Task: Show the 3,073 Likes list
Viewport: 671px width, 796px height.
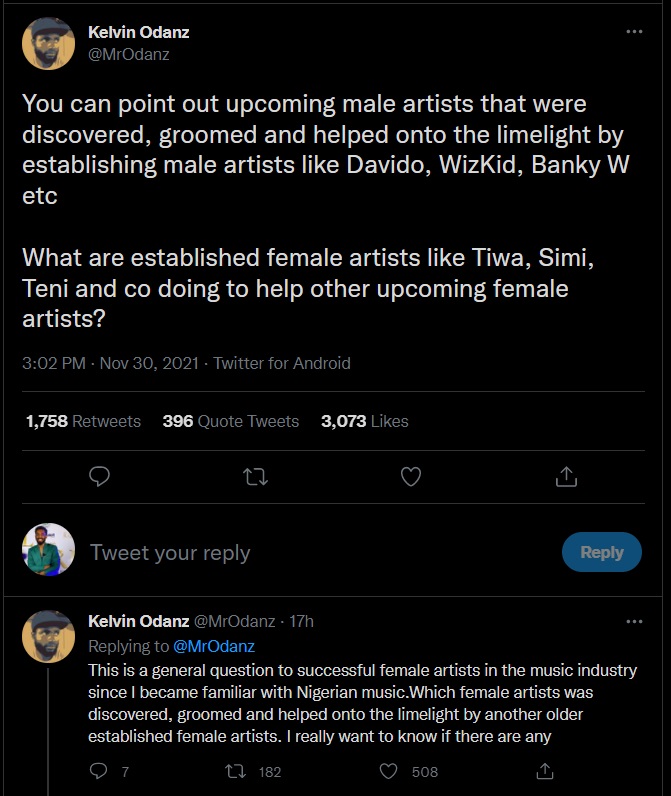Action: [x=364, y=421]
